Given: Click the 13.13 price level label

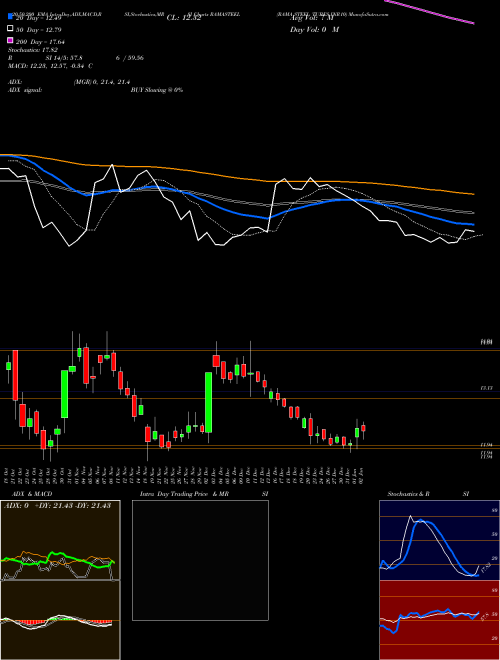Looking at the screenshot, I should 487,388.
